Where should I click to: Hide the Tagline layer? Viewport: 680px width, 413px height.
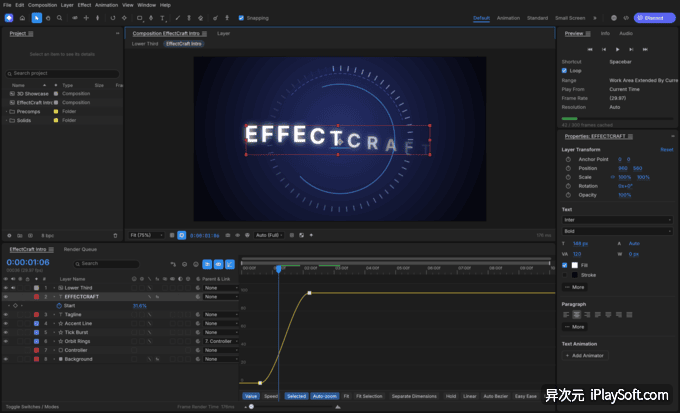(6, 315)
